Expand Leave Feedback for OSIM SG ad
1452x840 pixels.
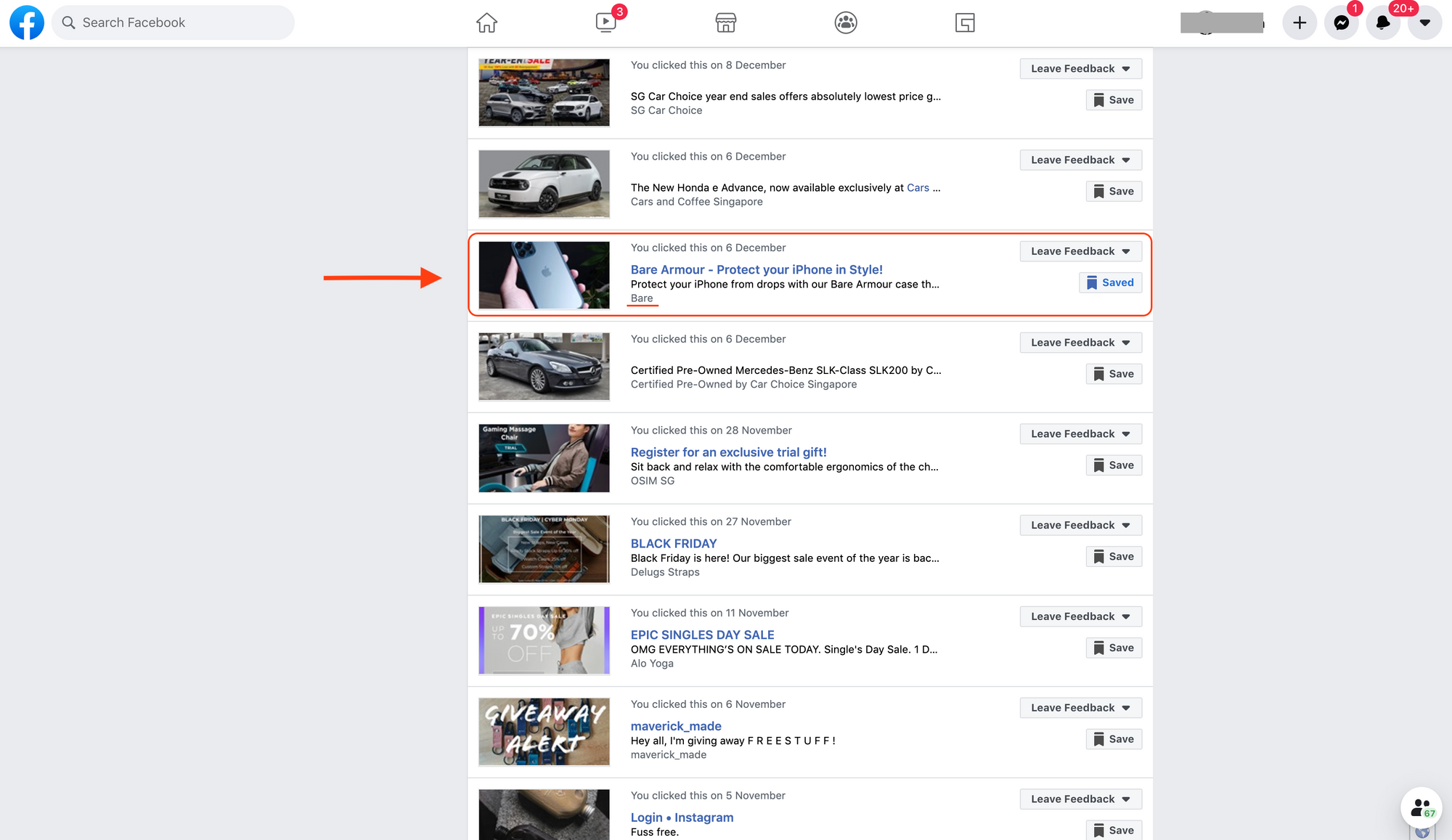1080,433
